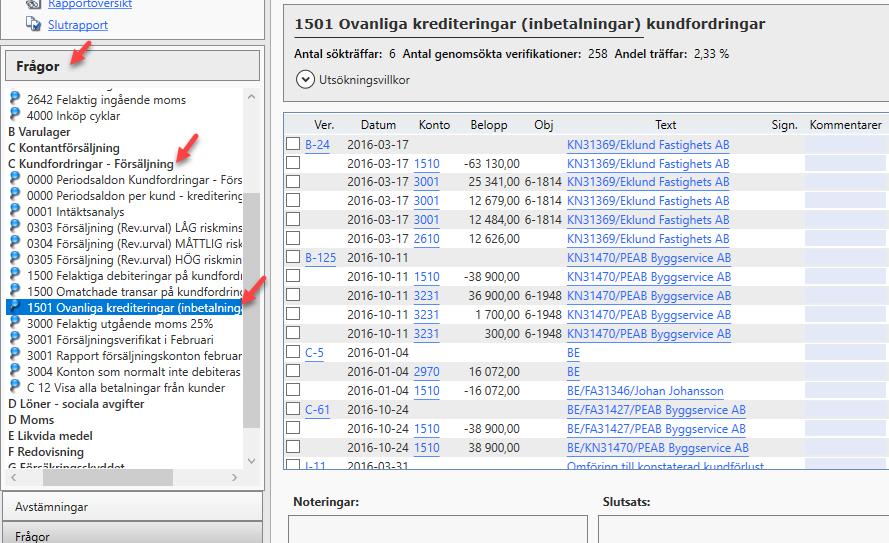Viewport: 889px width, 543px height.
Task: Click the pin icon beside 0000 Periodsaldon per kund
Action: (x=15, y=194)
